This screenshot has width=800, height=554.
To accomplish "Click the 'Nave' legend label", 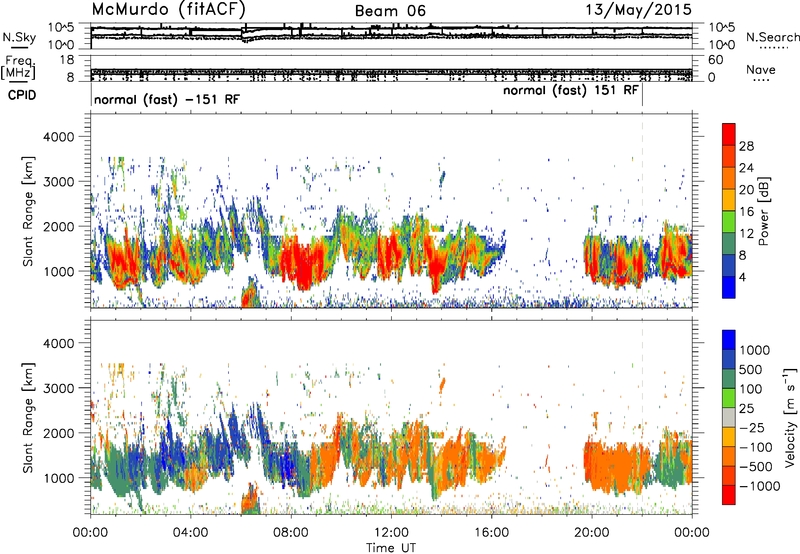I will click(761, 69).
